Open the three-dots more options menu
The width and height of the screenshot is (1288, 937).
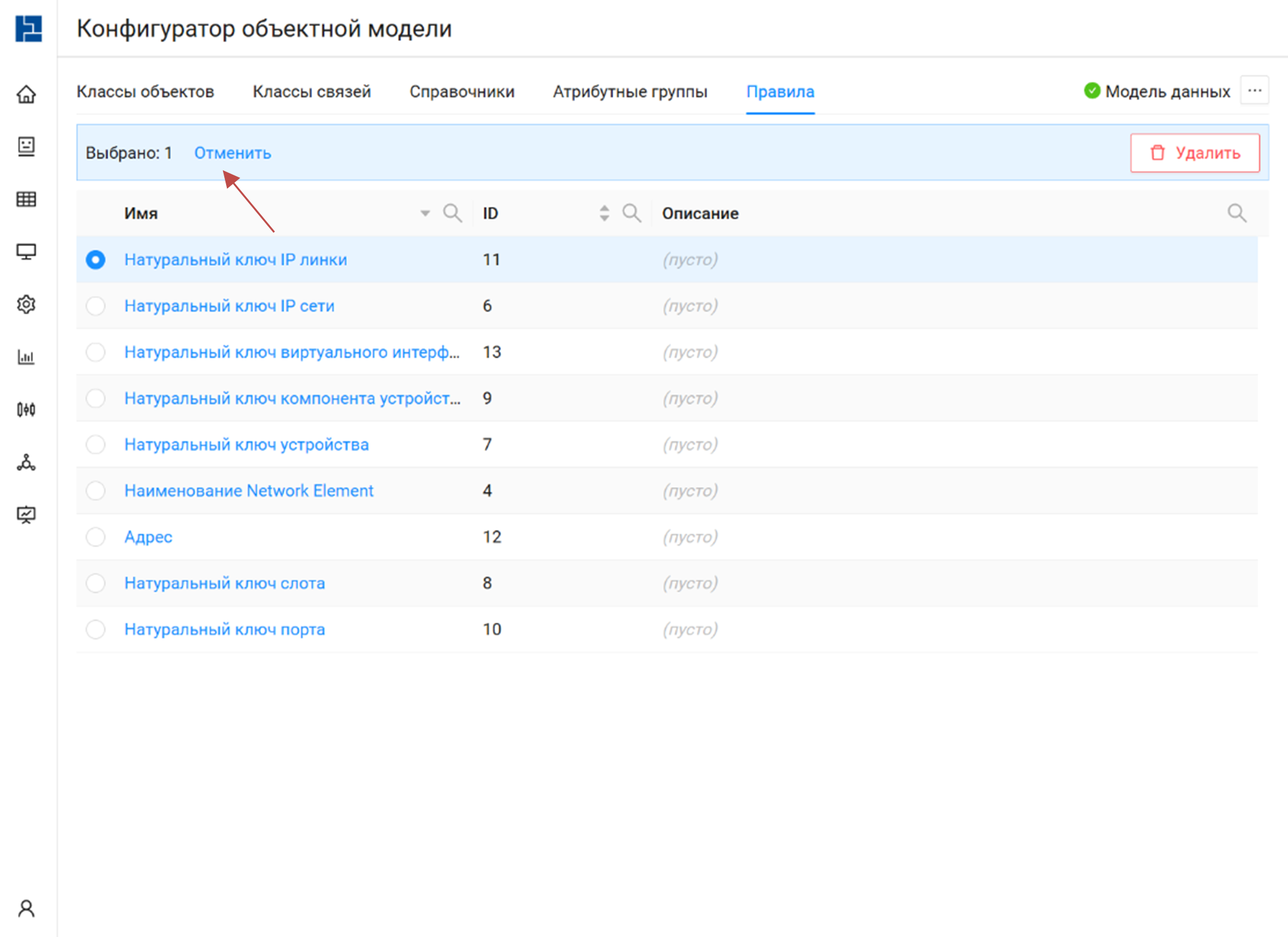[1255, 91]
